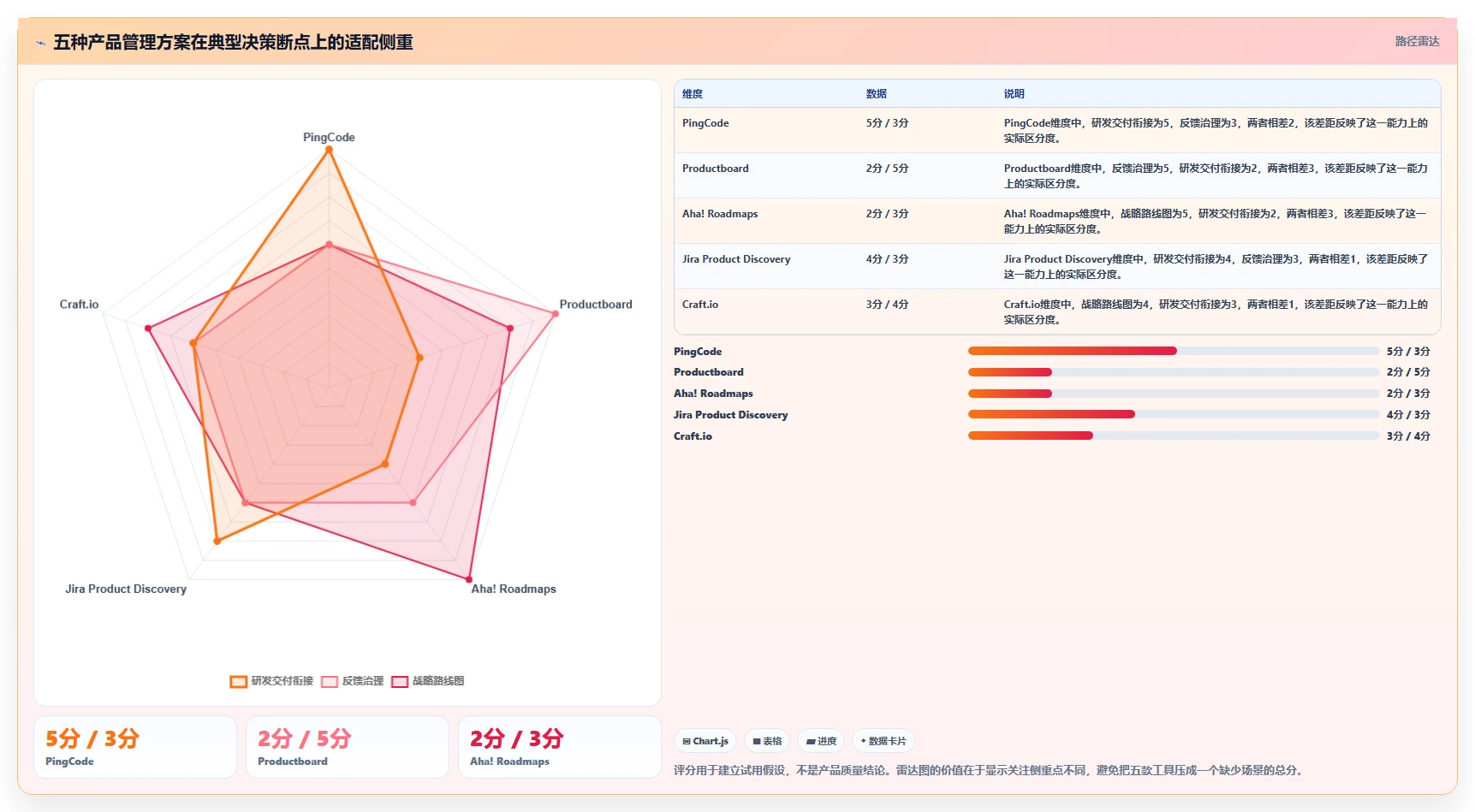Click the footer note beginning 评分用于建立试用假设

click(990, 770)
